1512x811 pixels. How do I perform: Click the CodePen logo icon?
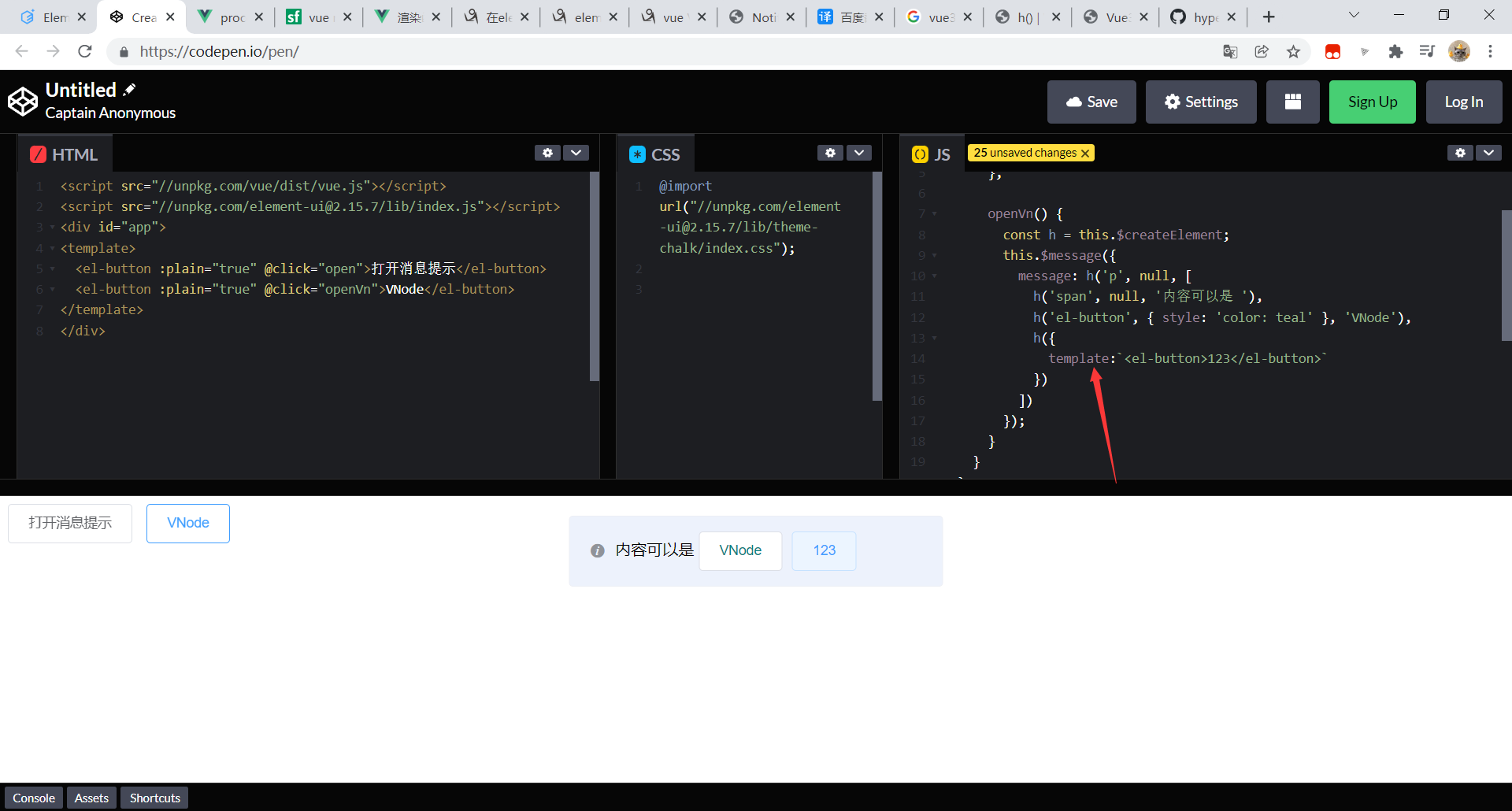click(x=23, y=102)
